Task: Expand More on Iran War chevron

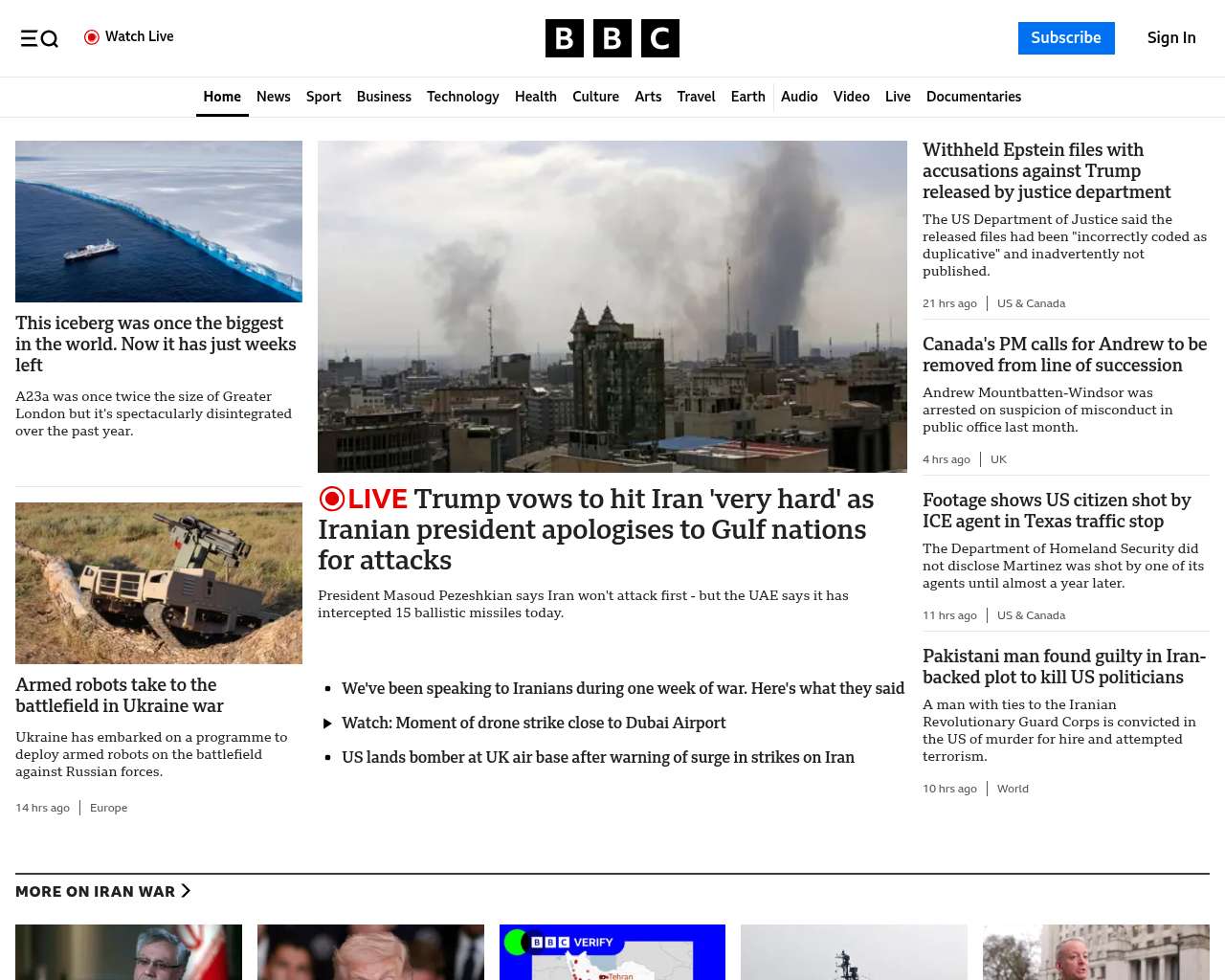Action: pos(186,891)
